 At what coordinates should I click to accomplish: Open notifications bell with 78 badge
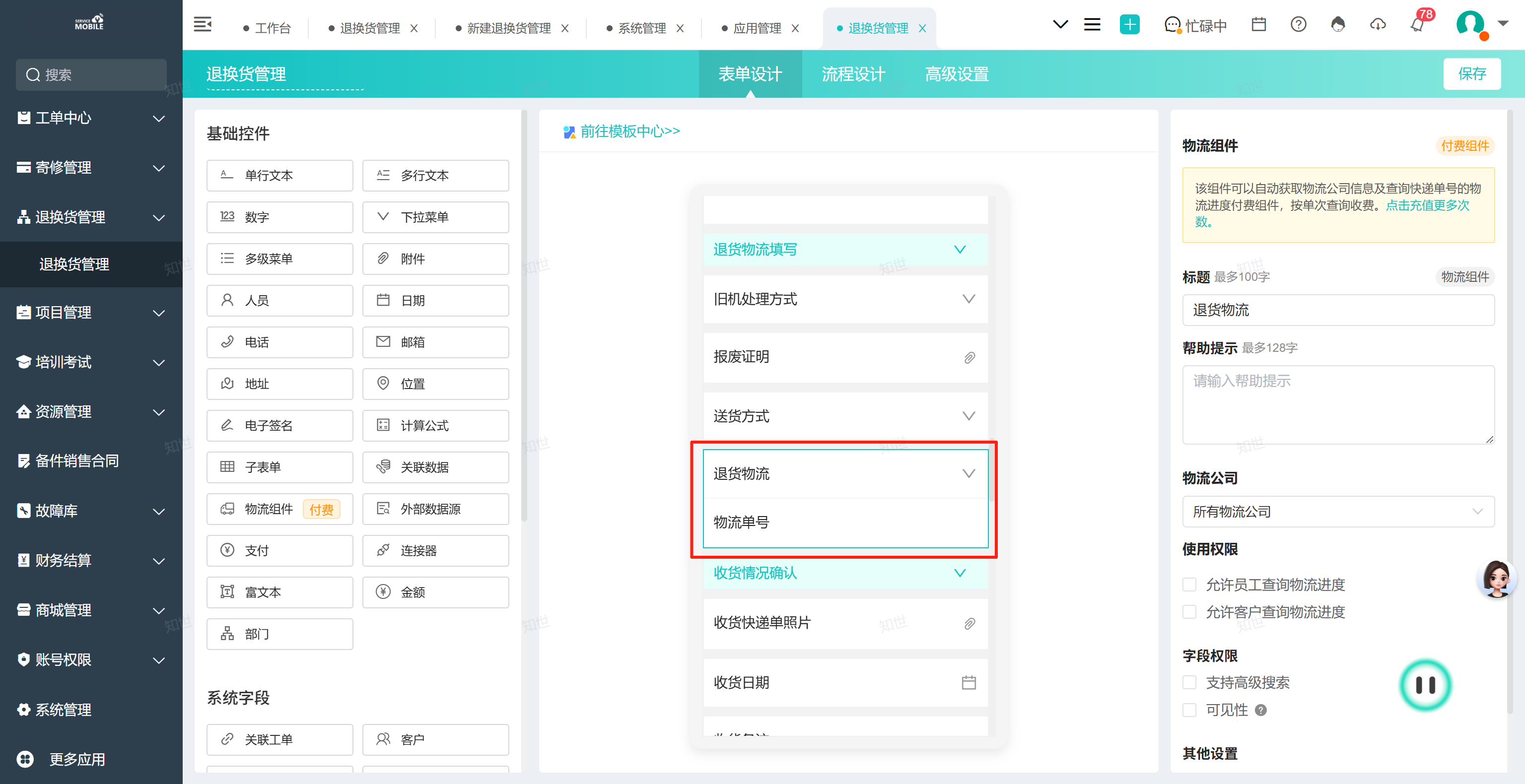click(1418, 24)
